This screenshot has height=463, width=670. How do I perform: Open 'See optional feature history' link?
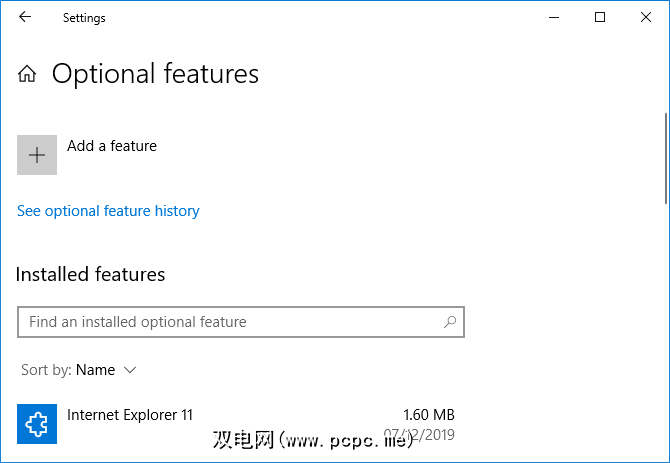[108, 211]
